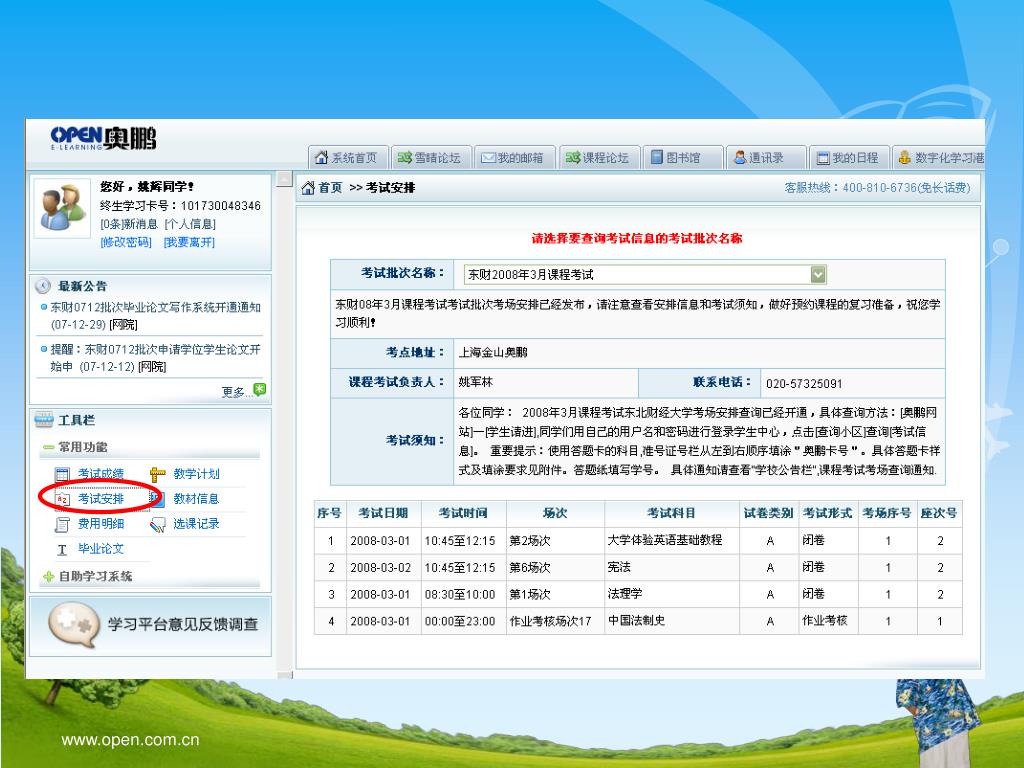Screen dimensions: 1024x768
Task: Open the 课程论坛 tab
Action: pyautogui.click(x=599, y=157)
